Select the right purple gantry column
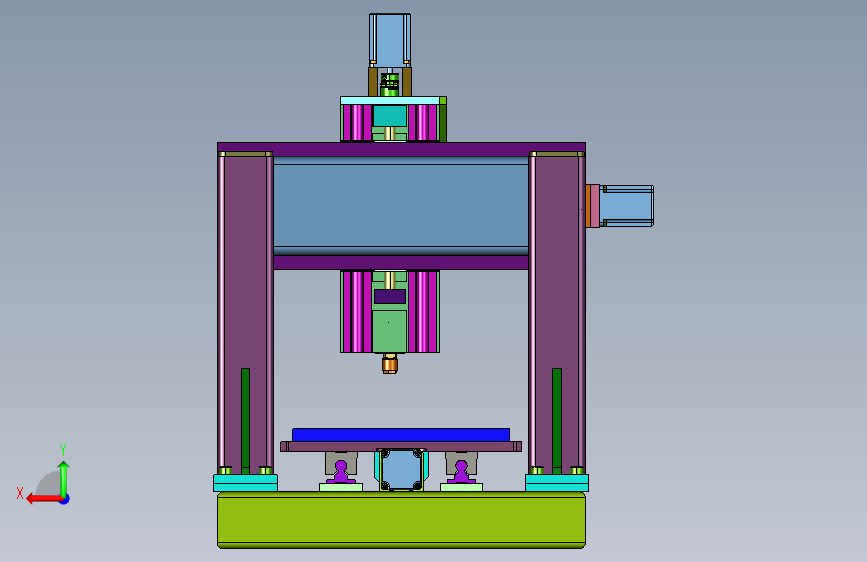This screenshot has width=867, height=562. point(557,313)
